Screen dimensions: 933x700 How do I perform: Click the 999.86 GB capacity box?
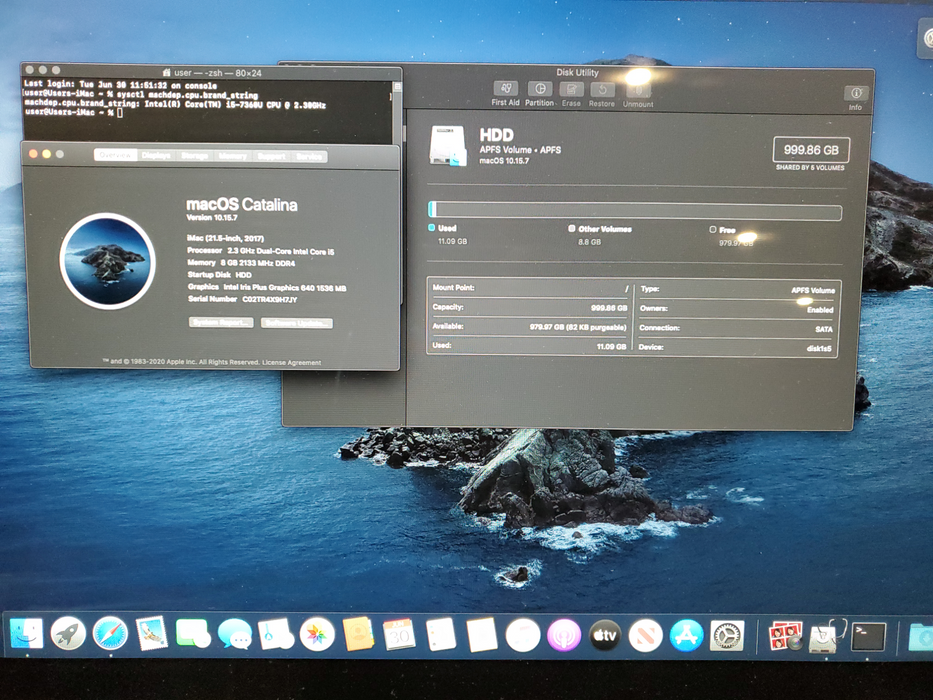coord(811,150)
